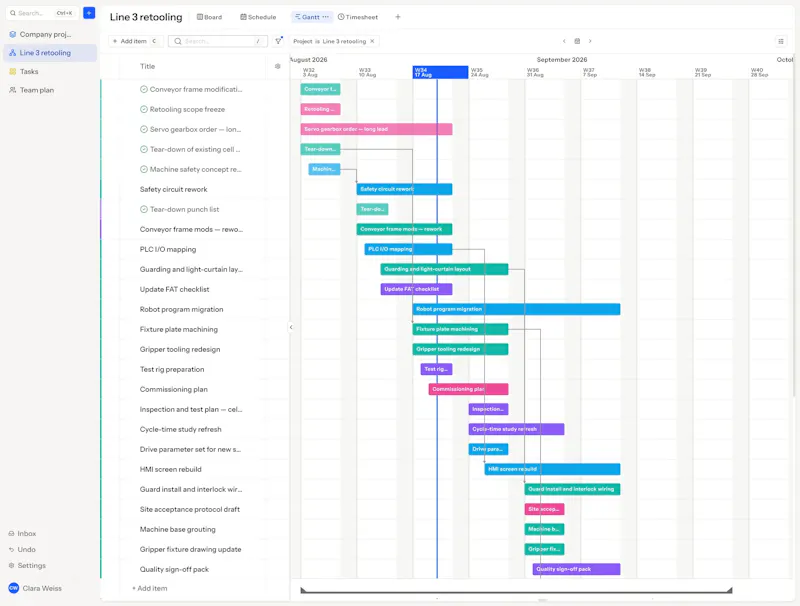The height and width of the screenshot is (606, 800).
Task: Open the Gripper tooling redesign row title
Action: (x=180, y=349)
